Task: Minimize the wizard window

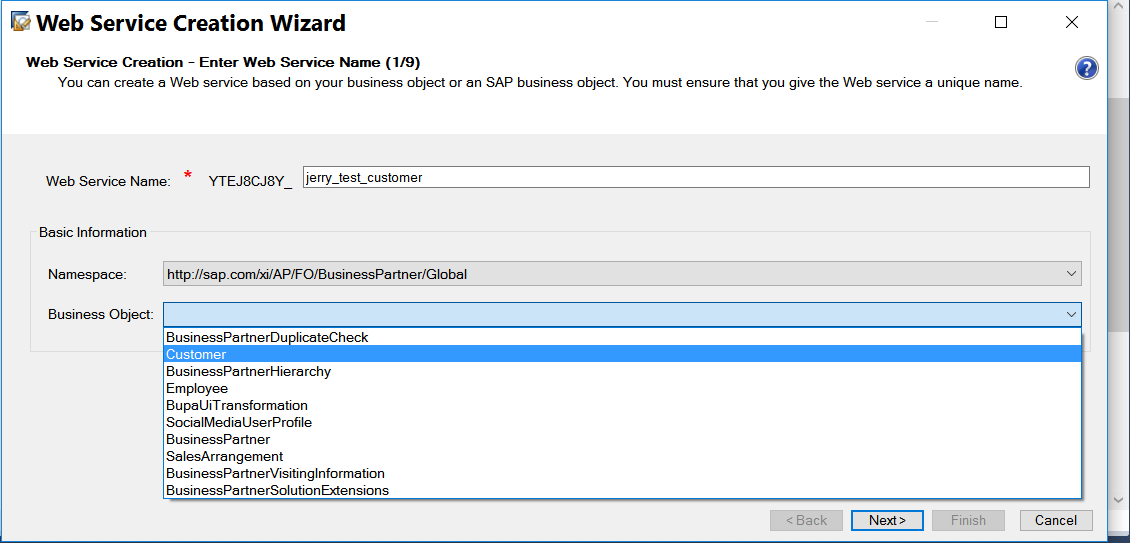Action: click(932, 22)
